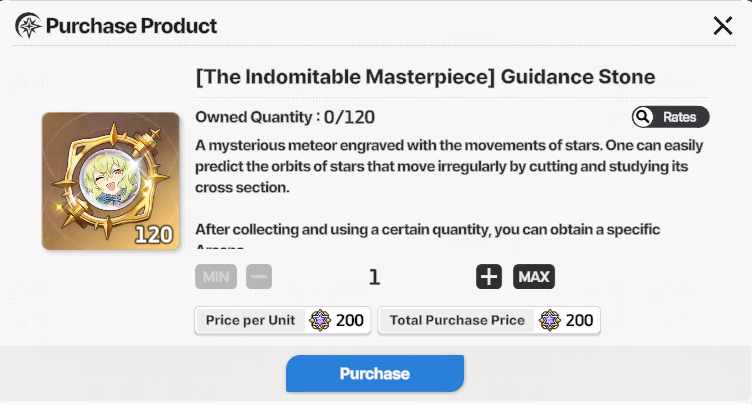Close the Purchase Product dialog
Viewport: 752px width, 404px height.
coord(723,26)
